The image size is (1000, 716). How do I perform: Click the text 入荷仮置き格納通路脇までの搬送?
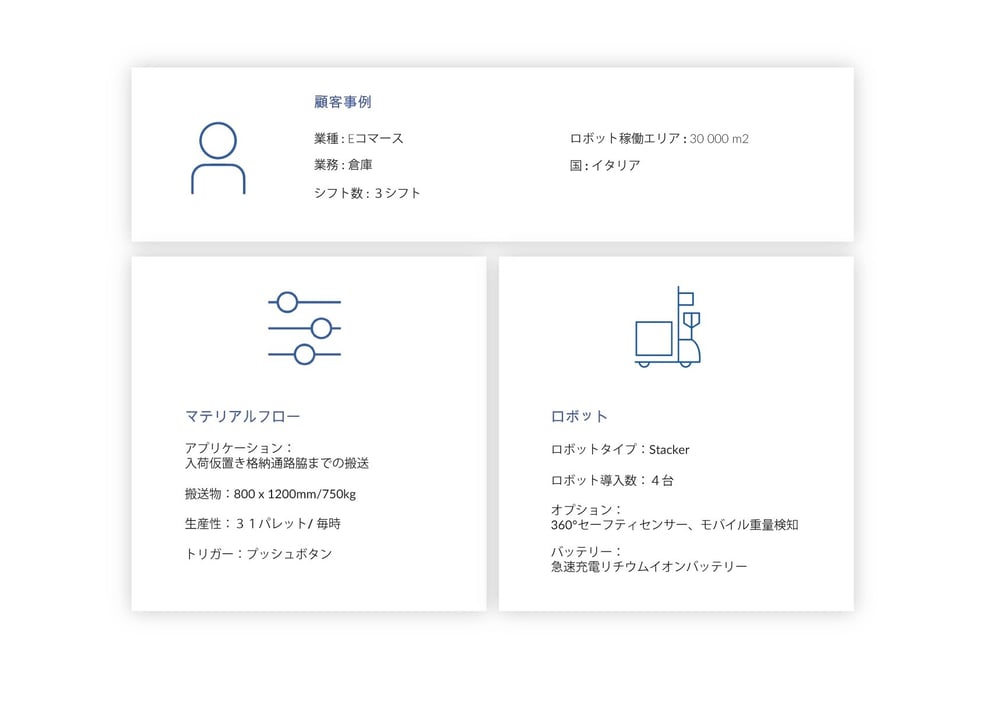[277, 463]
